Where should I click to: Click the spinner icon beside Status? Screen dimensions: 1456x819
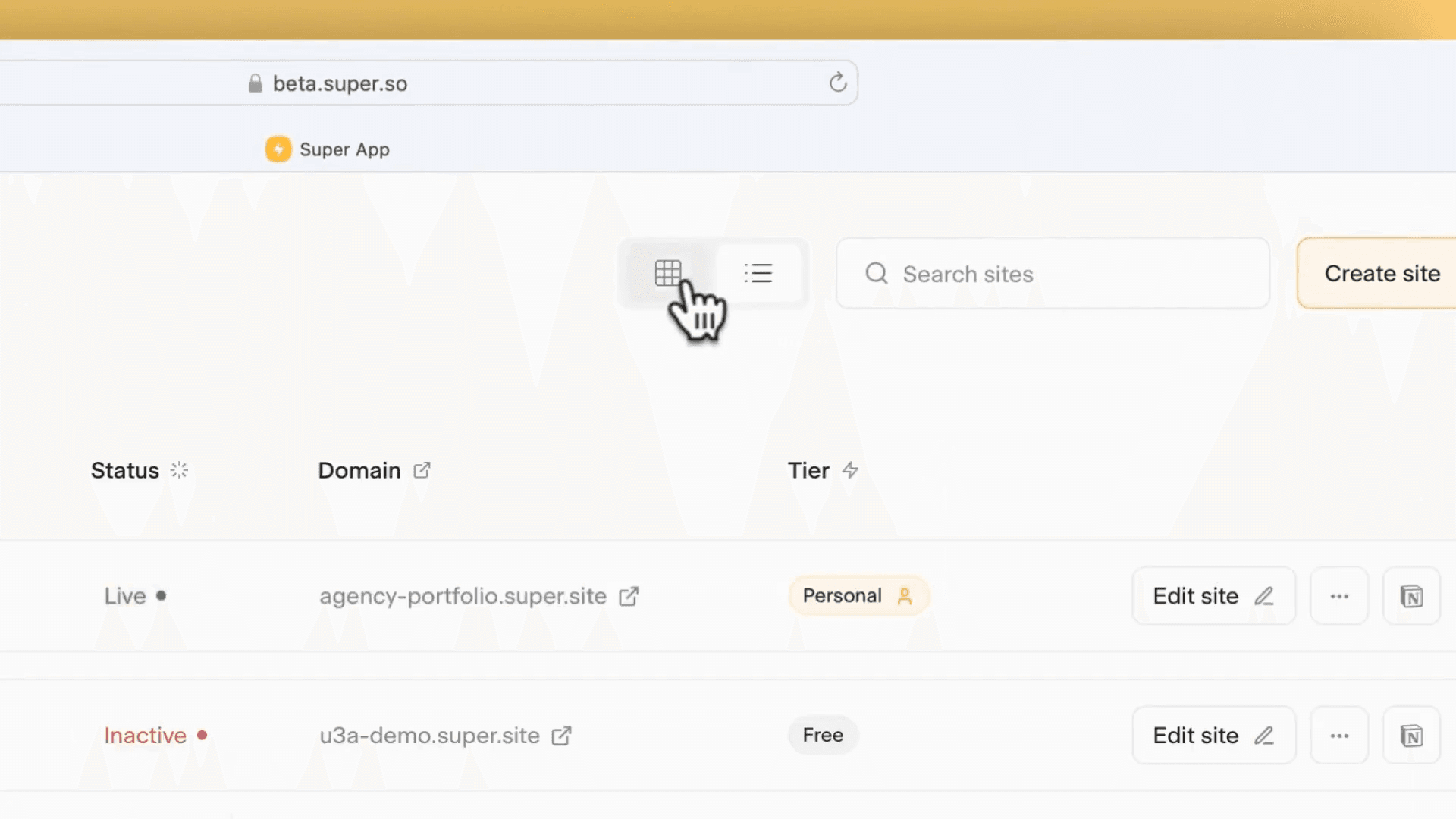179,470
